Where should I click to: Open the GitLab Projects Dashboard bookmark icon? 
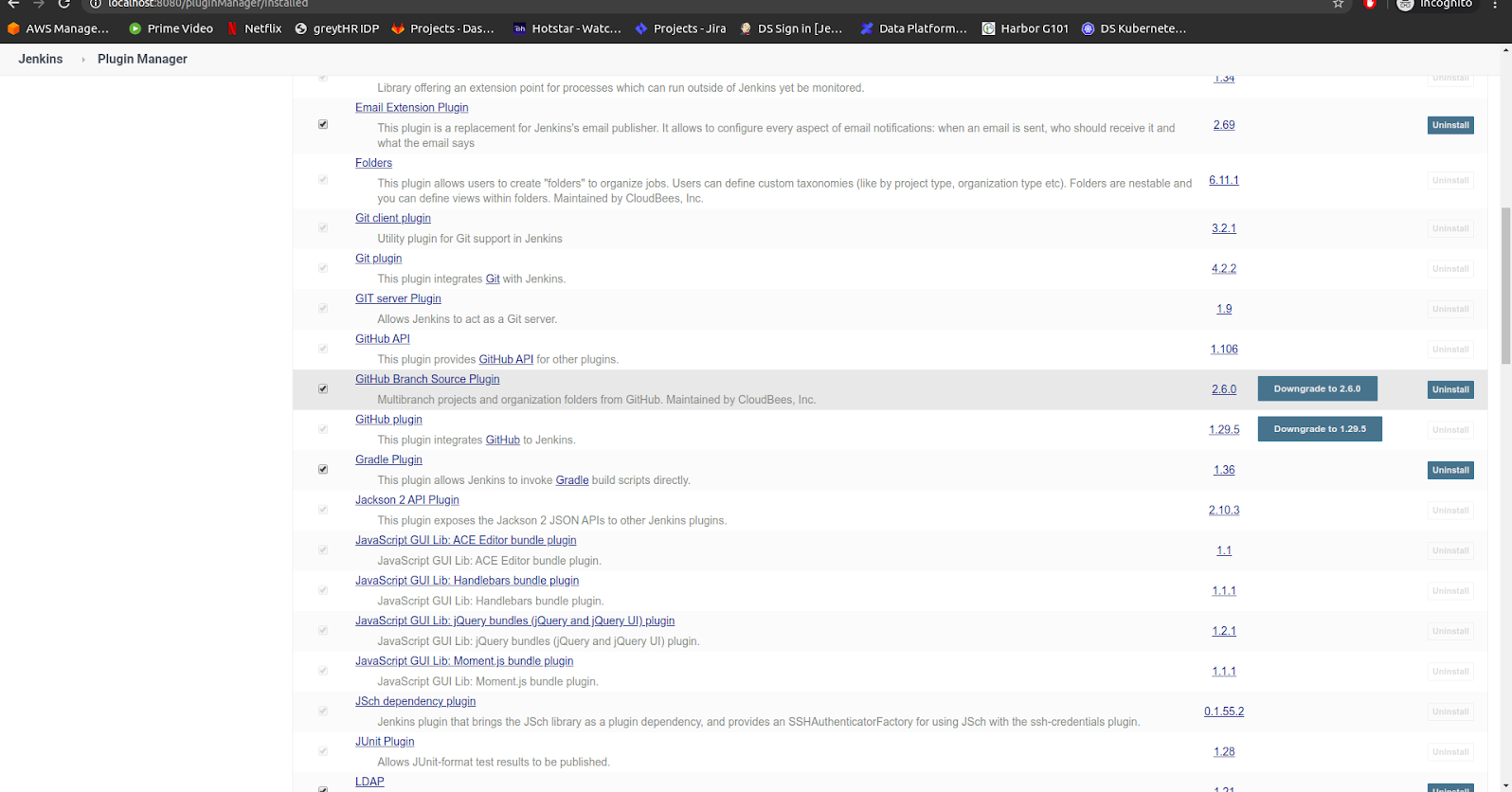click(398, 28)
